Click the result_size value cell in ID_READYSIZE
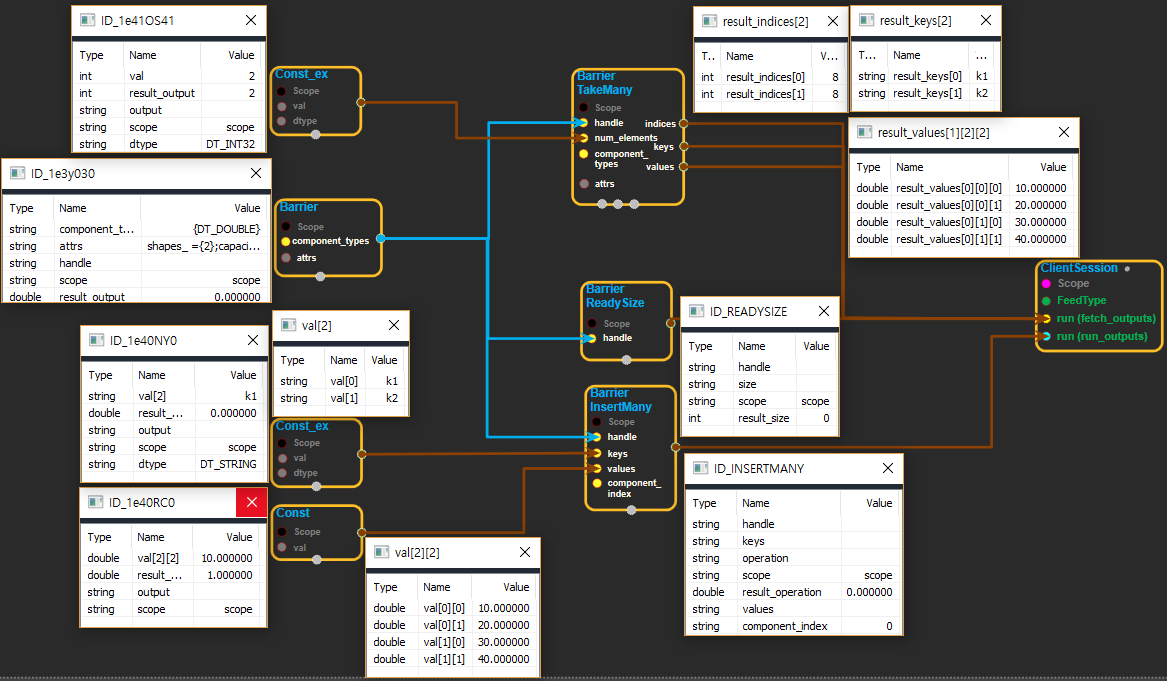This screenshot has width=1167, height=681. [x=816, y=418]
